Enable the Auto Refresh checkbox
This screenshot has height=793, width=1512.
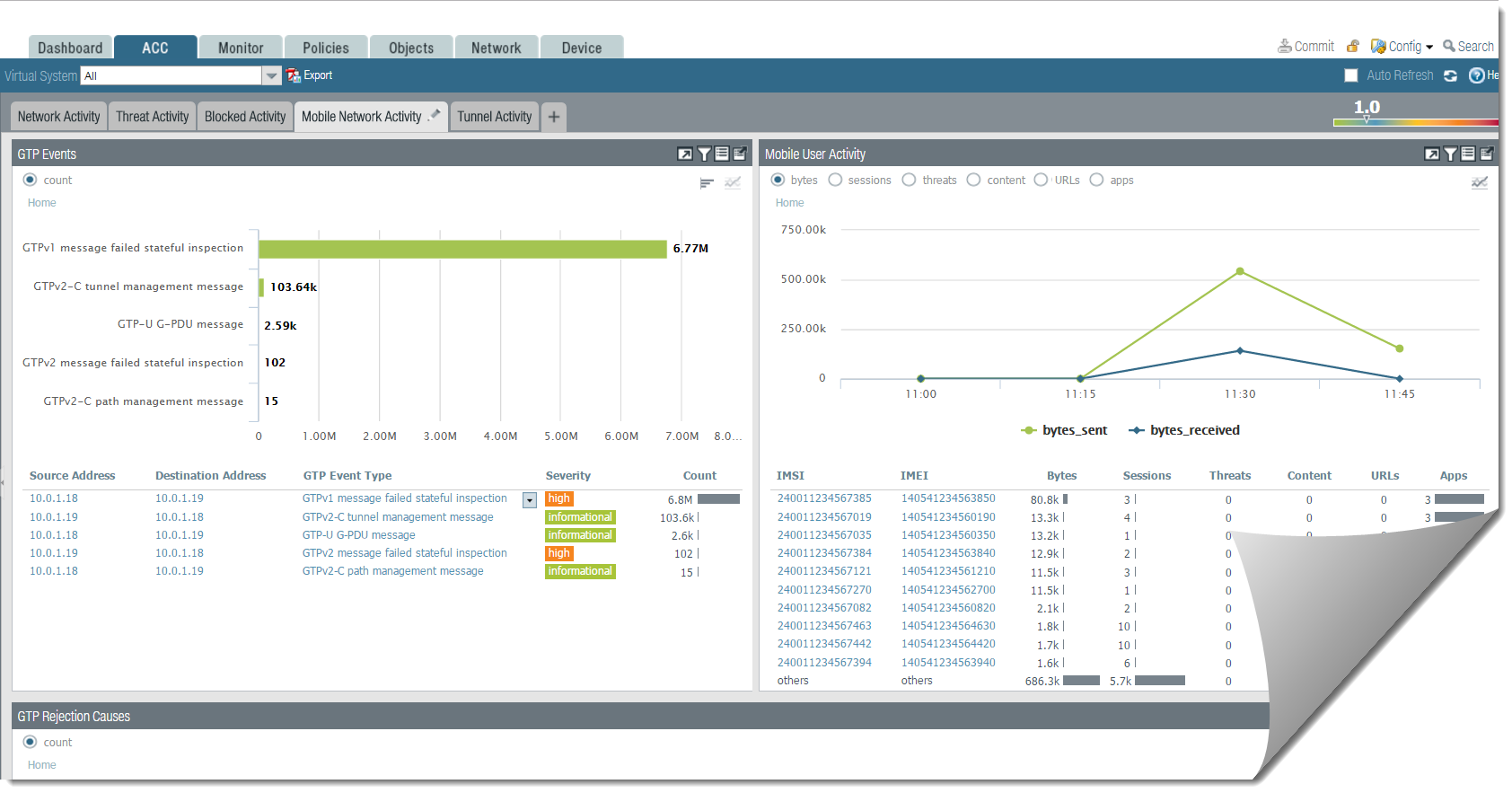pos(1350,76)
